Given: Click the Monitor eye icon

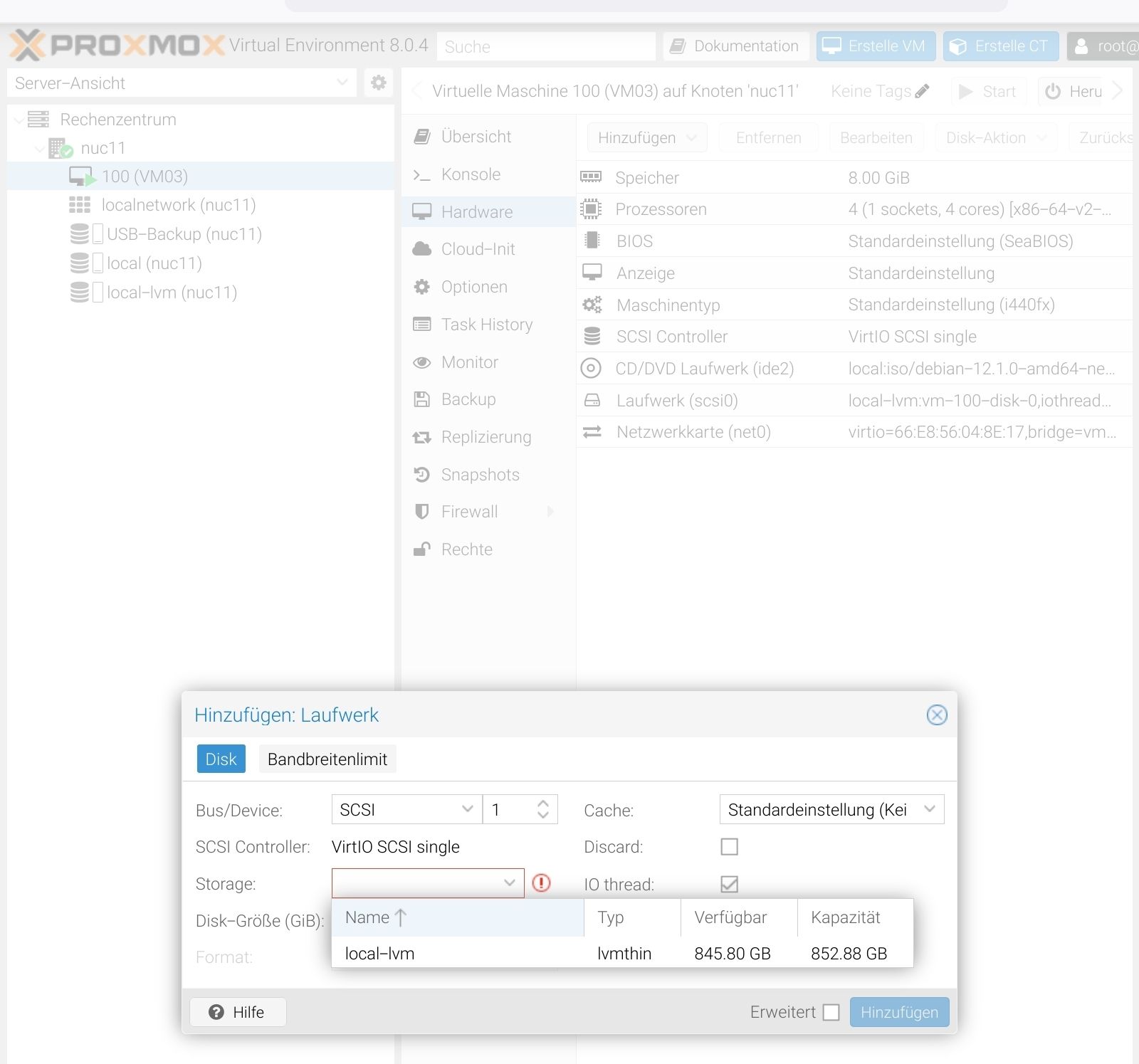Looking at the screenshot, I should (x=421, y=362).
